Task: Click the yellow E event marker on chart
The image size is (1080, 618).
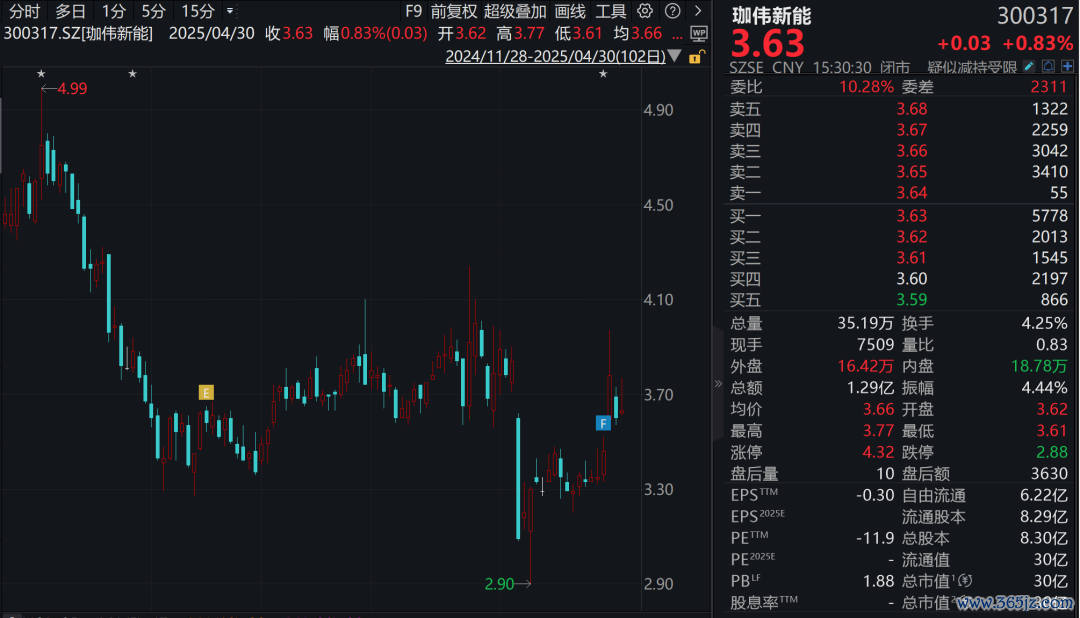Action: 205,393
